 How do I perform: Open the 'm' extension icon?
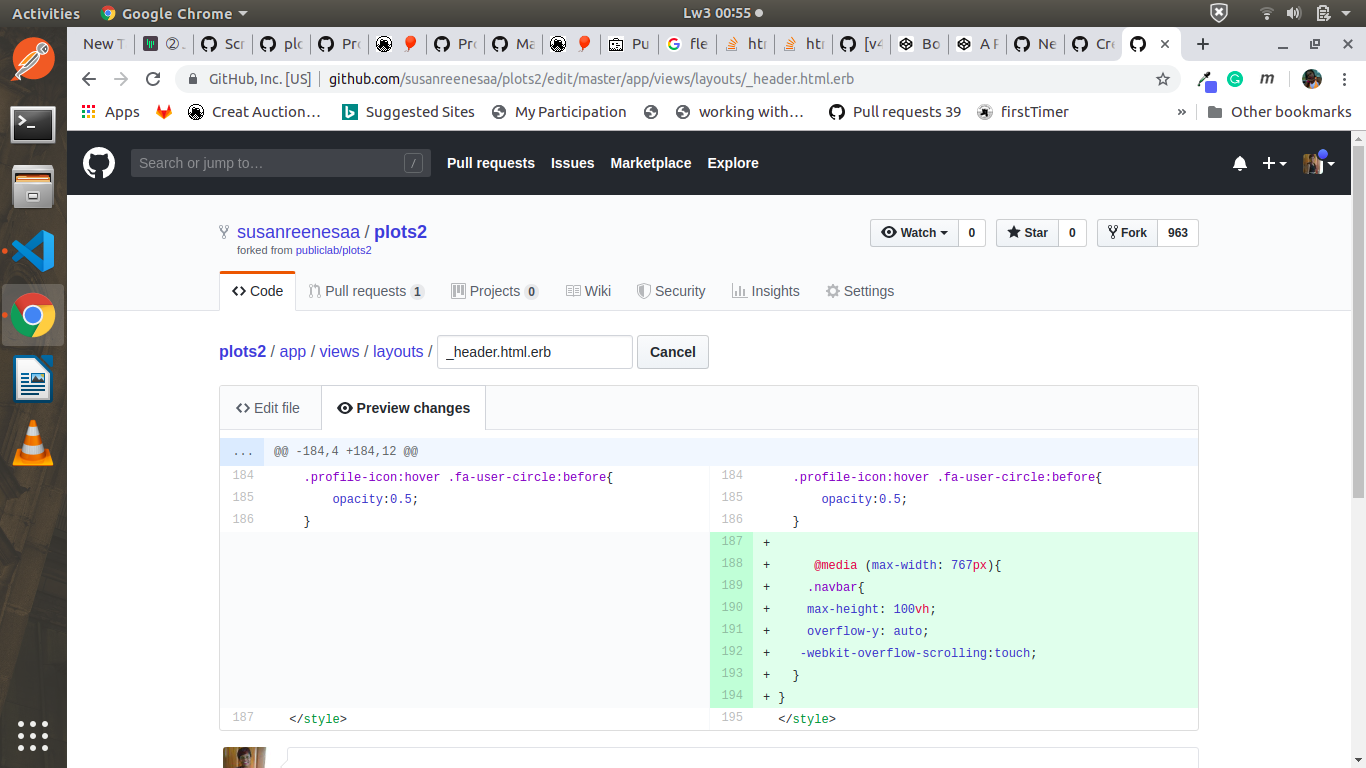click(x=1267, y=79)
